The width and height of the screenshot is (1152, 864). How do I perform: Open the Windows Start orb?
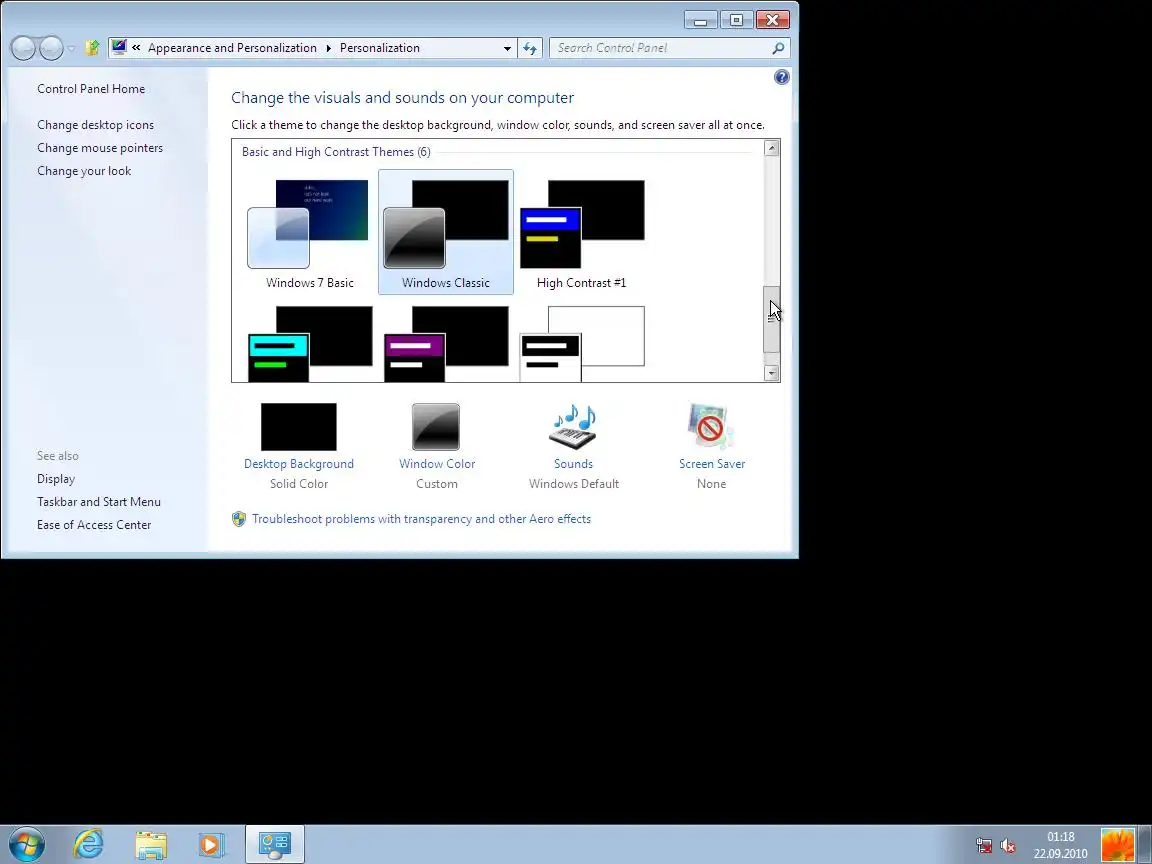coord(26,844)
